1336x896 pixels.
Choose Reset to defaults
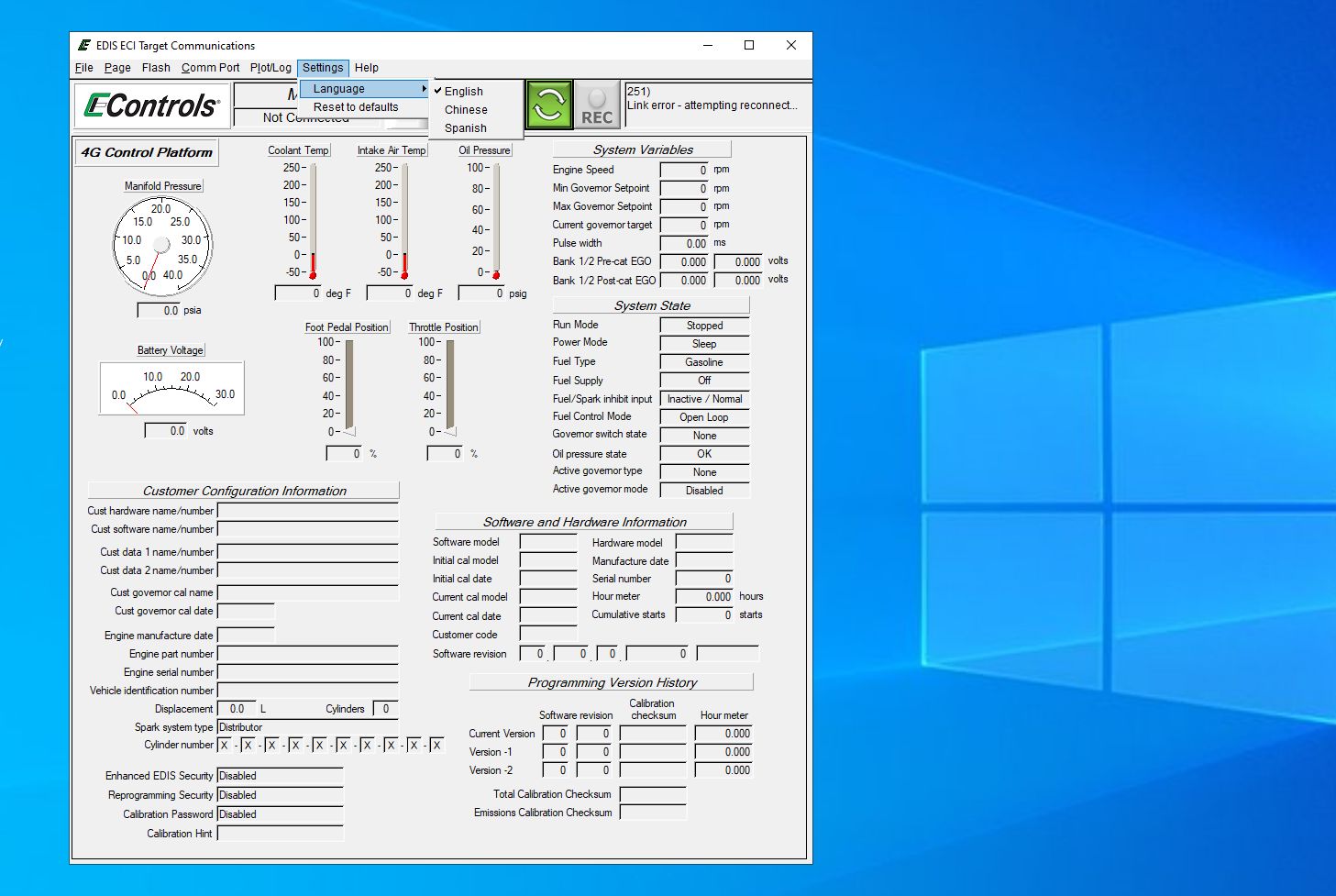pyautogui.click(x=356, y=107)
